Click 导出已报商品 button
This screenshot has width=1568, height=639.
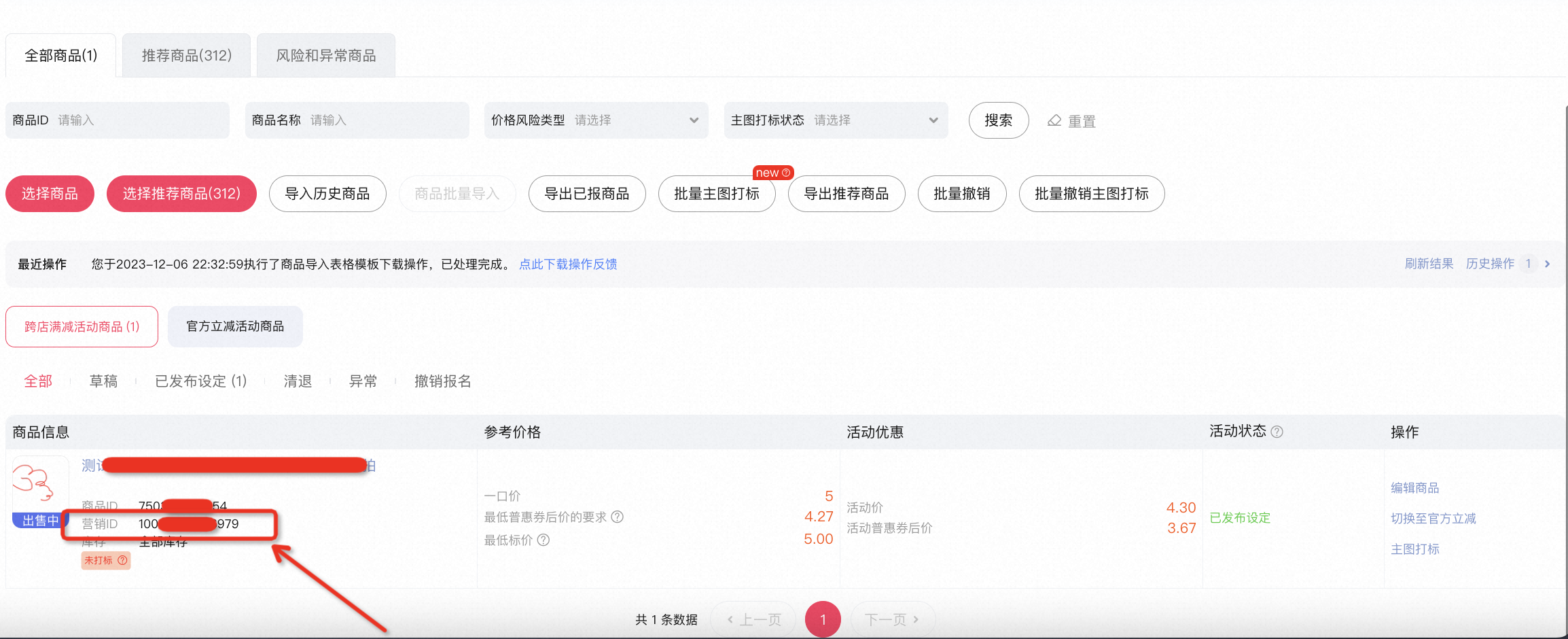coord(587,194)
